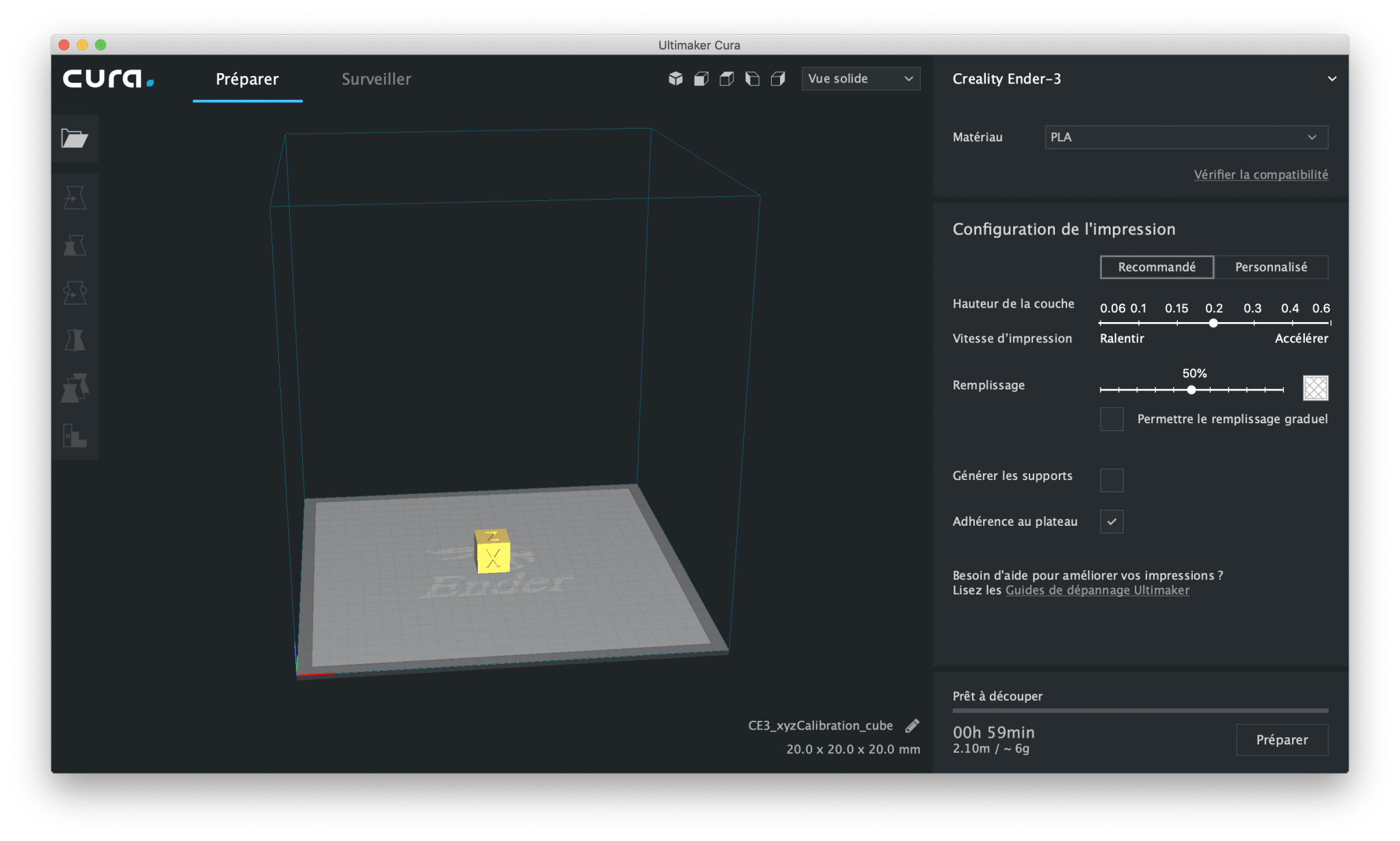The height and width of the screenshot is (841, 1400).
Task: Select the Rotate tool in sidebar
Action: tap(75, 293)
